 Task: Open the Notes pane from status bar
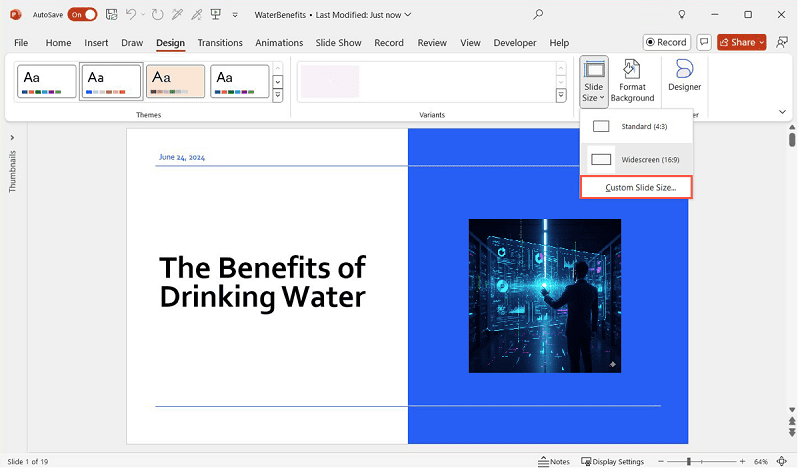554,461
